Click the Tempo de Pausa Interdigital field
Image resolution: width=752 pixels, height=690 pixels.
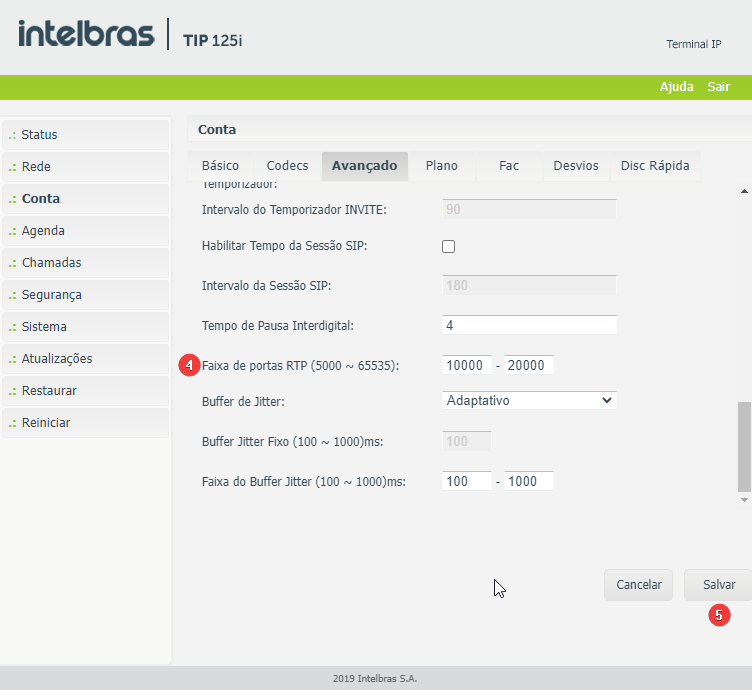tap(529, 325)
